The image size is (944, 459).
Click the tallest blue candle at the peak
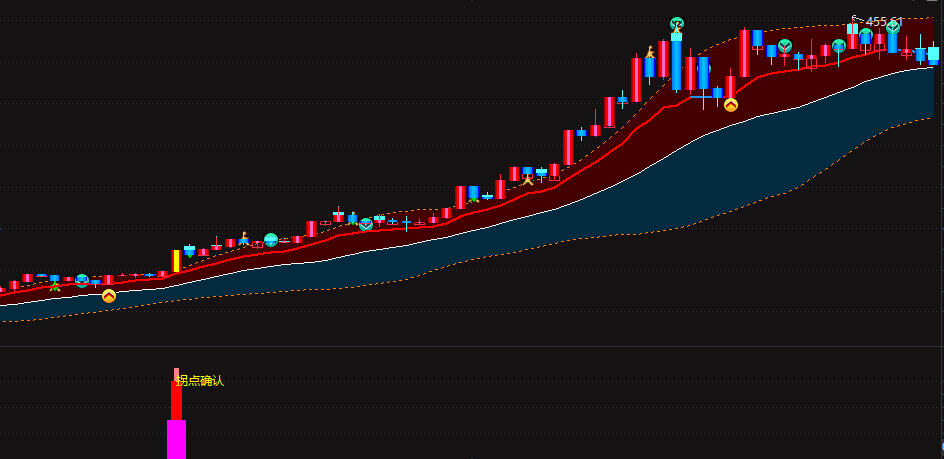pyautogui.click(x=677, y=61)
